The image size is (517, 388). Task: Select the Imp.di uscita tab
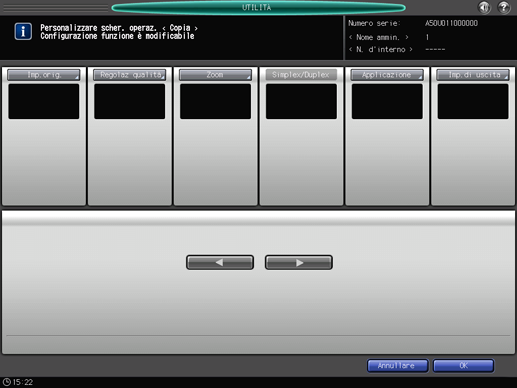473,75
